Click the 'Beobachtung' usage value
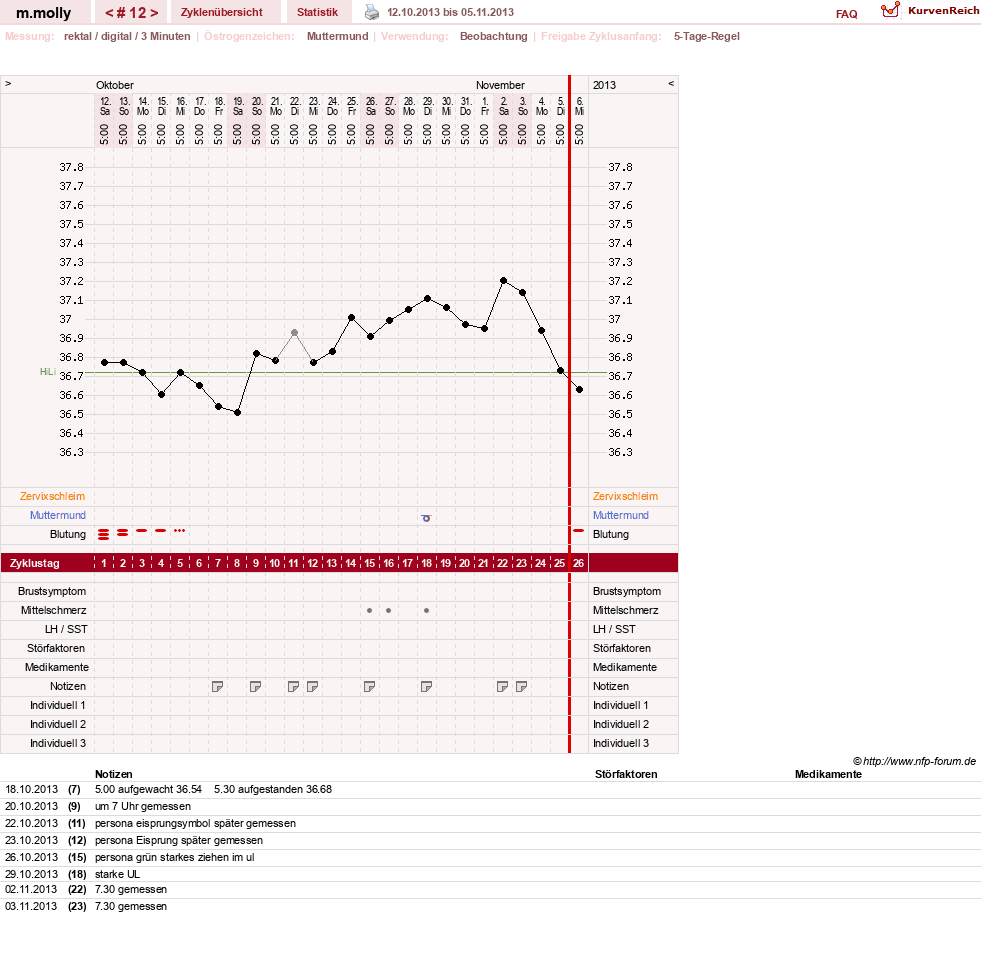 click(494, 36)
